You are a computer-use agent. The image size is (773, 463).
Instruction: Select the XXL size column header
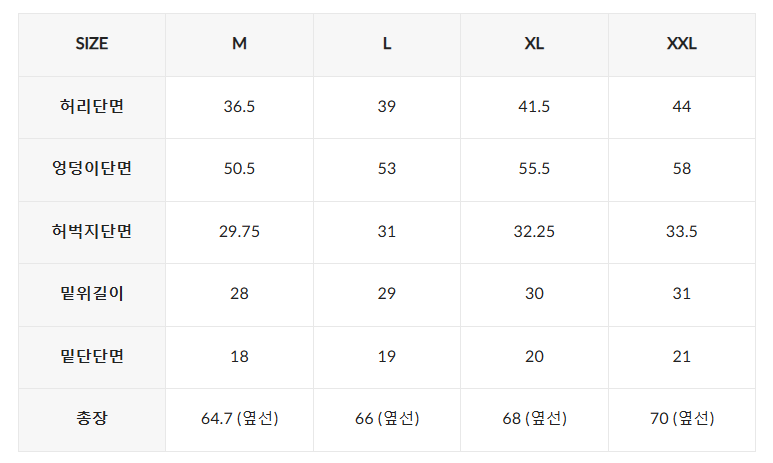point(682,44)
